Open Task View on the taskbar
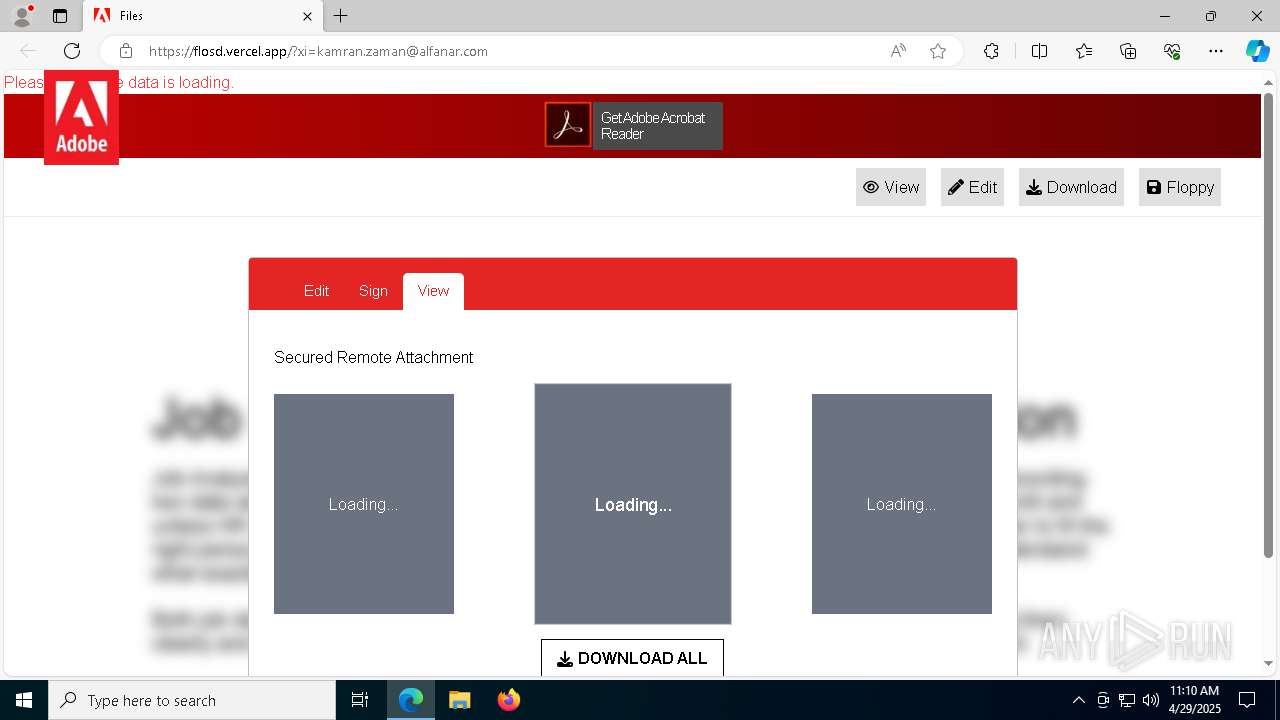The width and height of the screenshot is (1280, 720). tap(360, 700)
